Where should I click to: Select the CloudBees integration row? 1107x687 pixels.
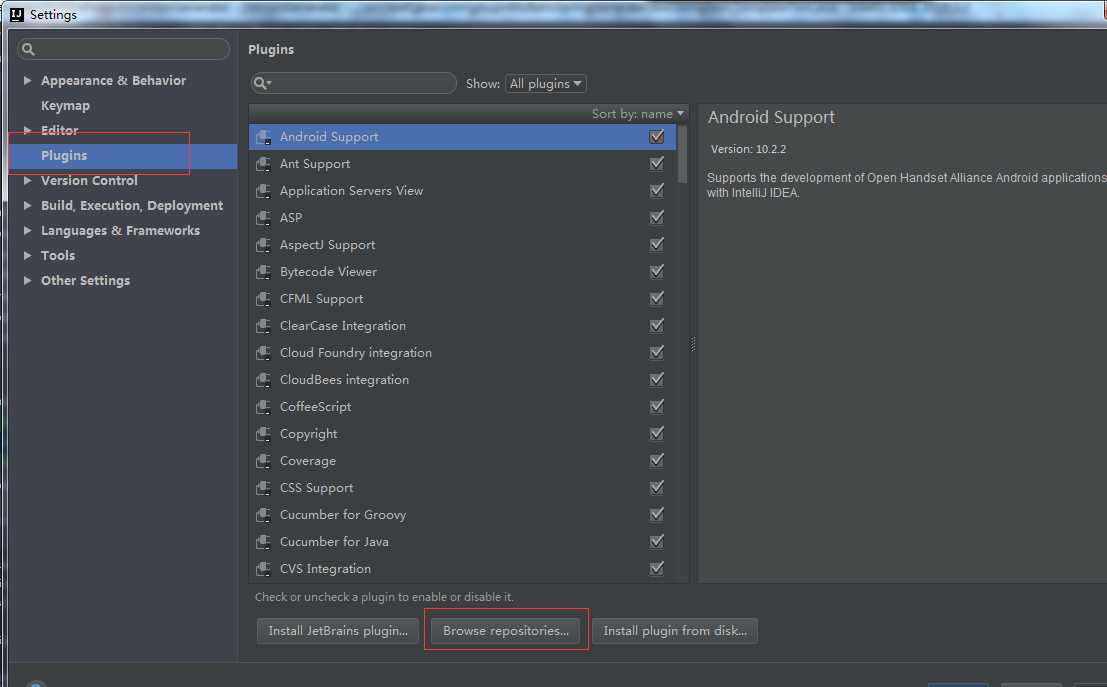462,380
